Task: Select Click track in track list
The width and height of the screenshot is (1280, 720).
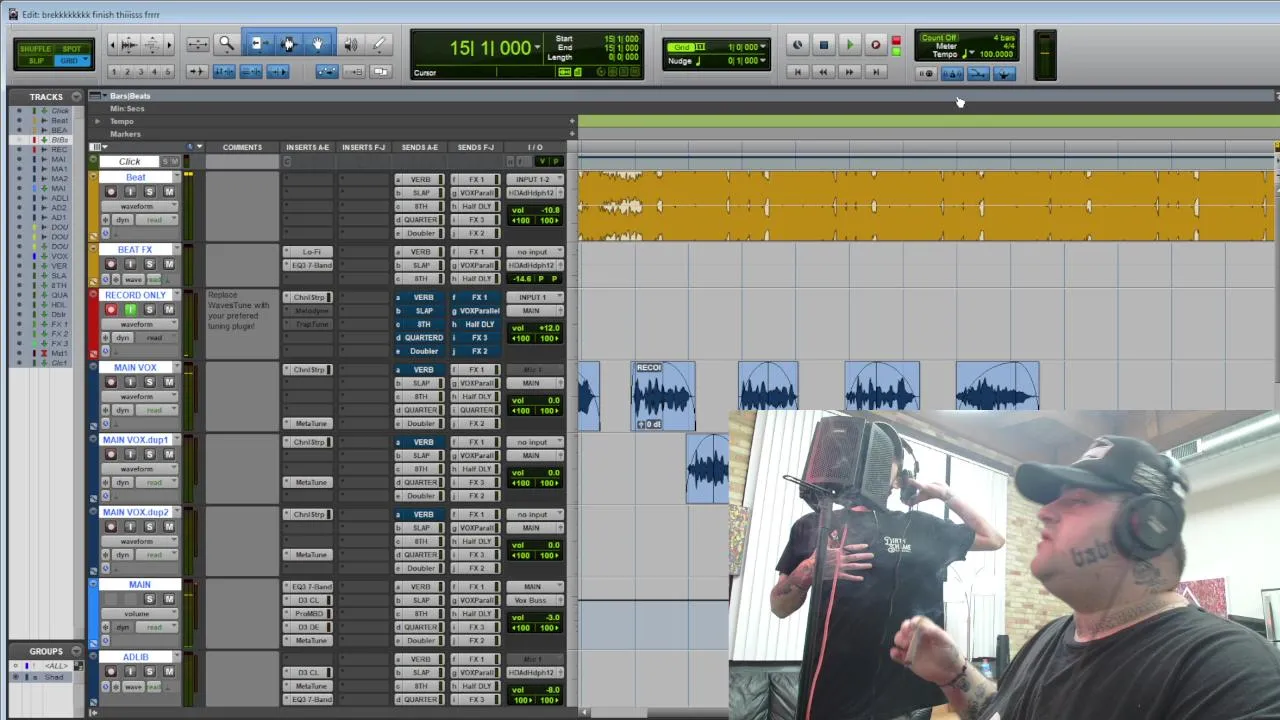Action: click(x=60, y=111)
